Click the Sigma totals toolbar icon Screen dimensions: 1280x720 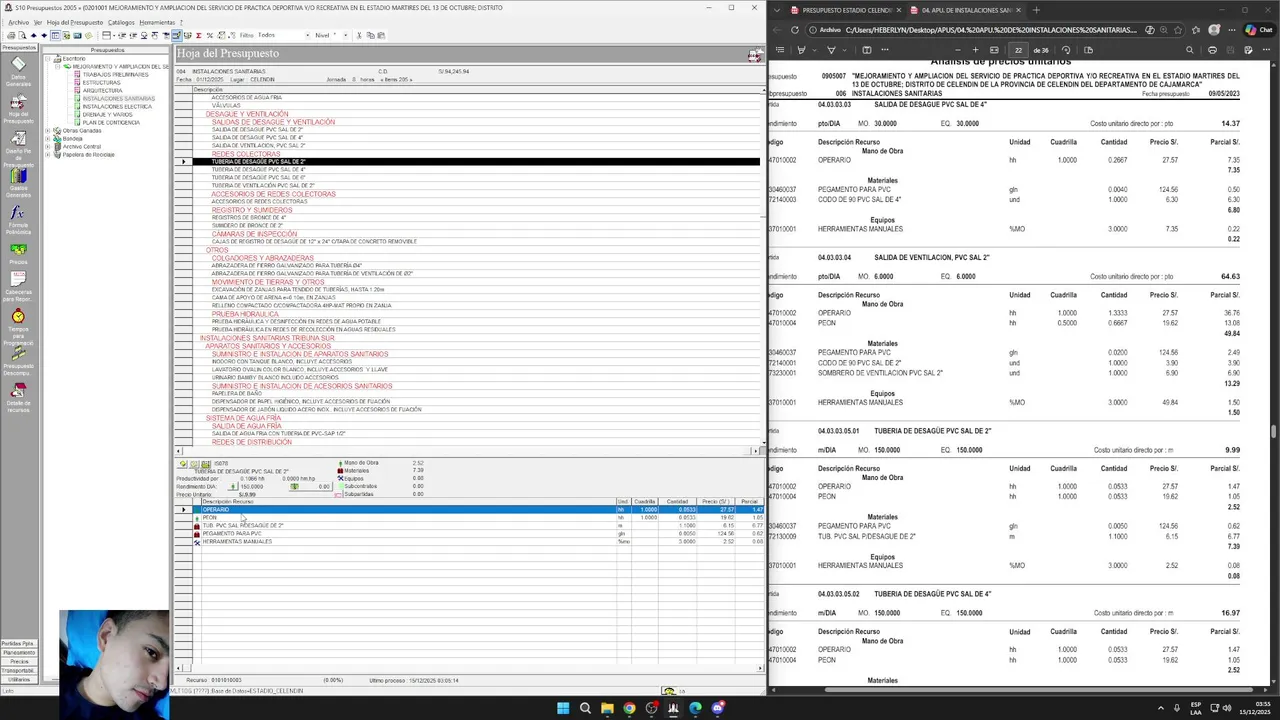[198, 35]
